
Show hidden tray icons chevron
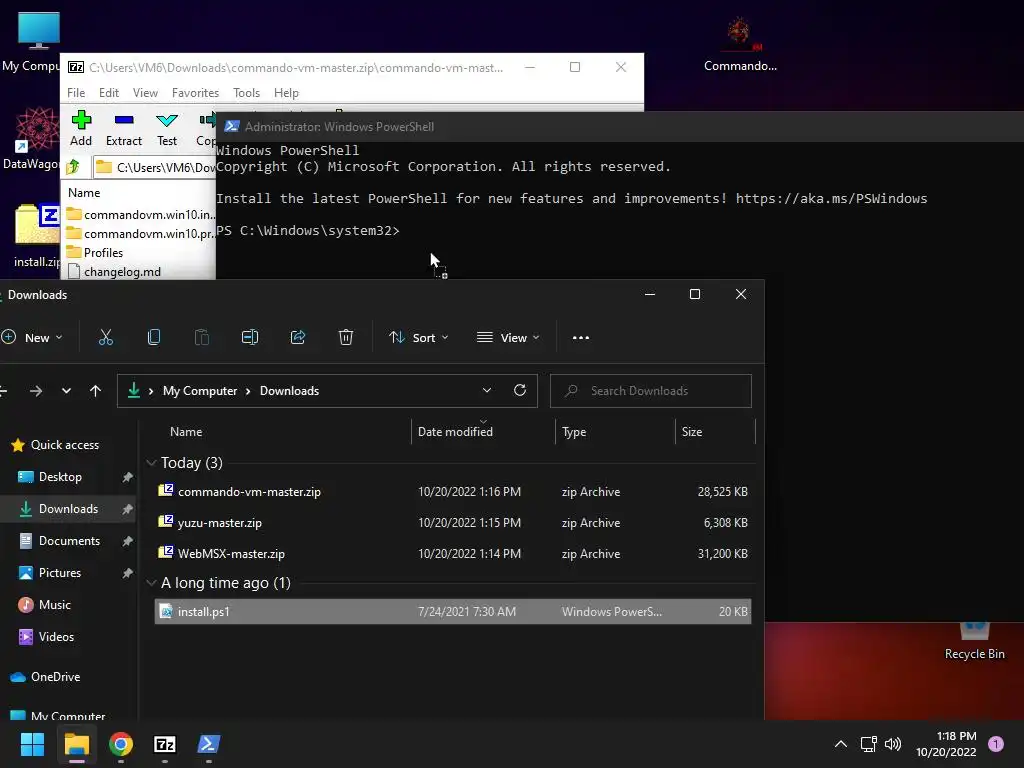[841, 744]
